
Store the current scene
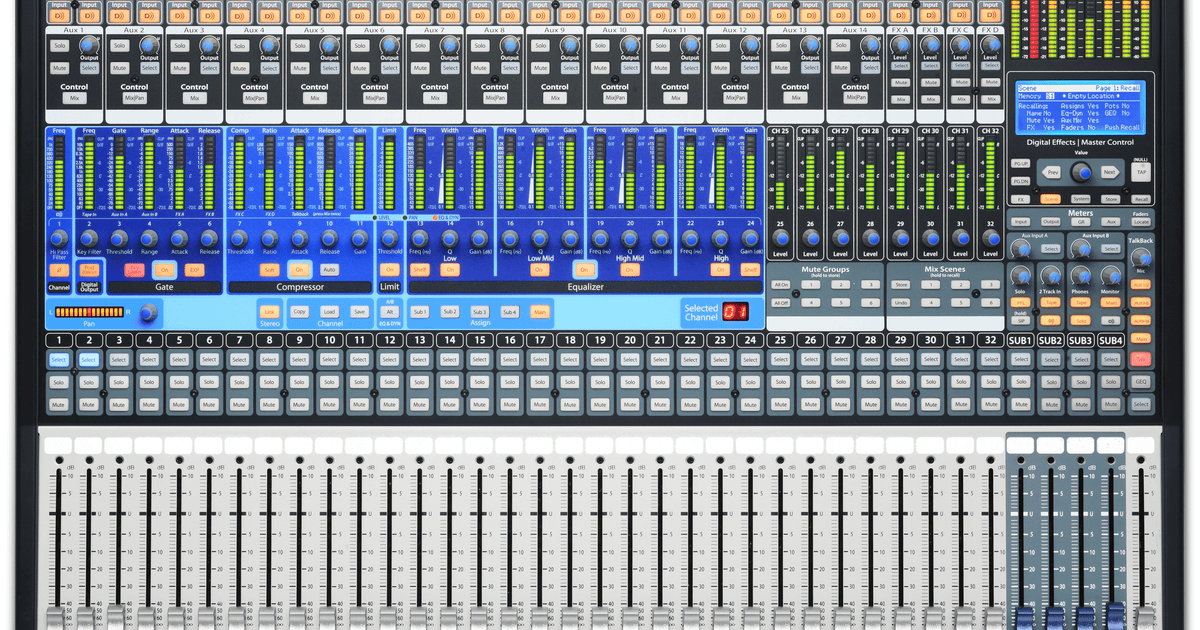pos(1110,199)
